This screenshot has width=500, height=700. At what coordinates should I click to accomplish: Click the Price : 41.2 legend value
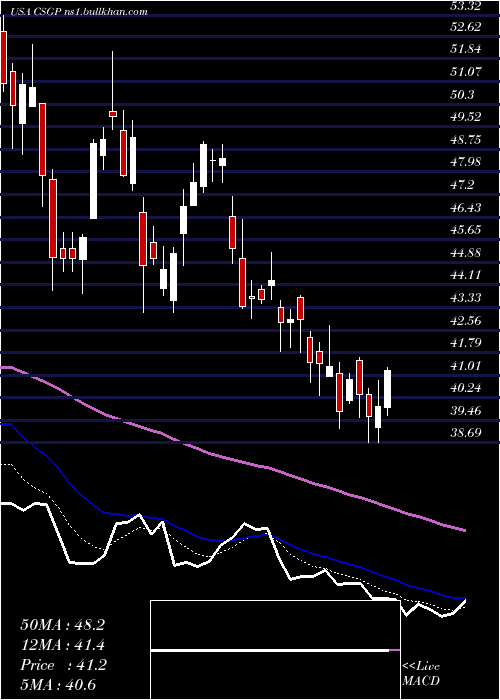63,665
